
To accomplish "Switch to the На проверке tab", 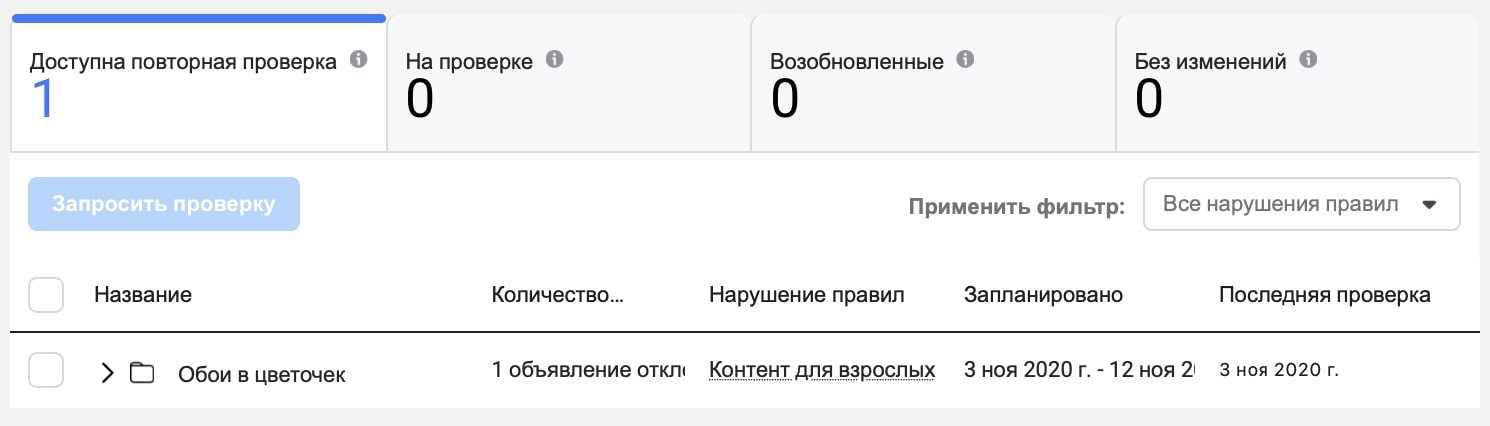I will coord(568,84).
